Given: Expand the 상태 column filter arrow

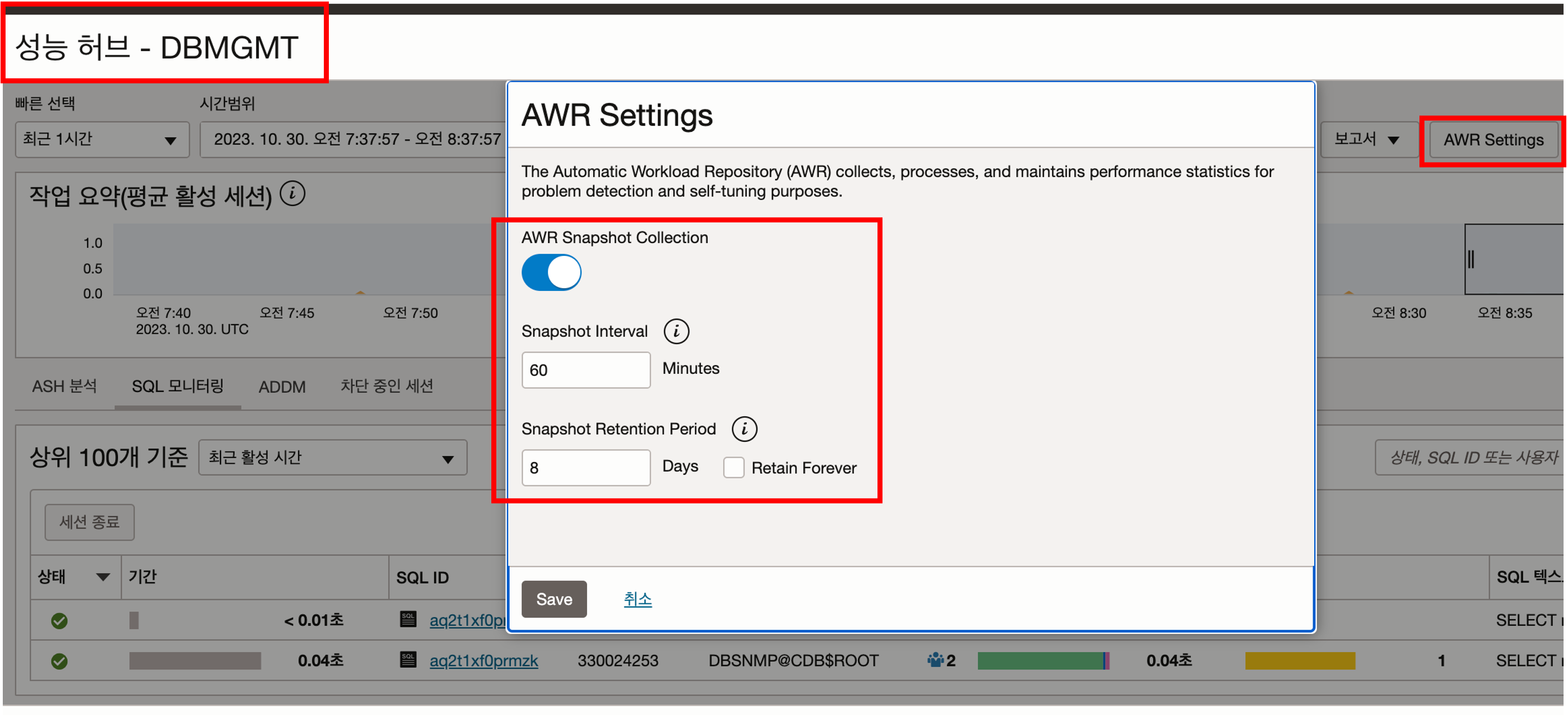Looking at the screenshot, I should point(103,576).
